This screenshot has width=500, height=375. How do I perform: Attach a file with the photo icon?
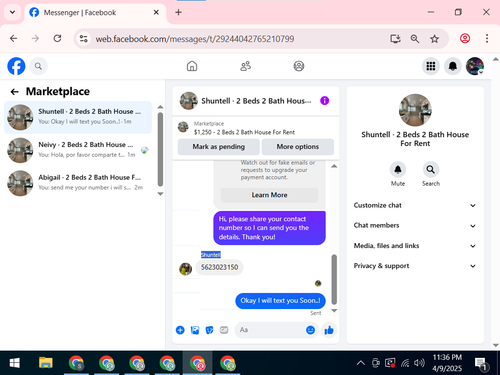195,330
